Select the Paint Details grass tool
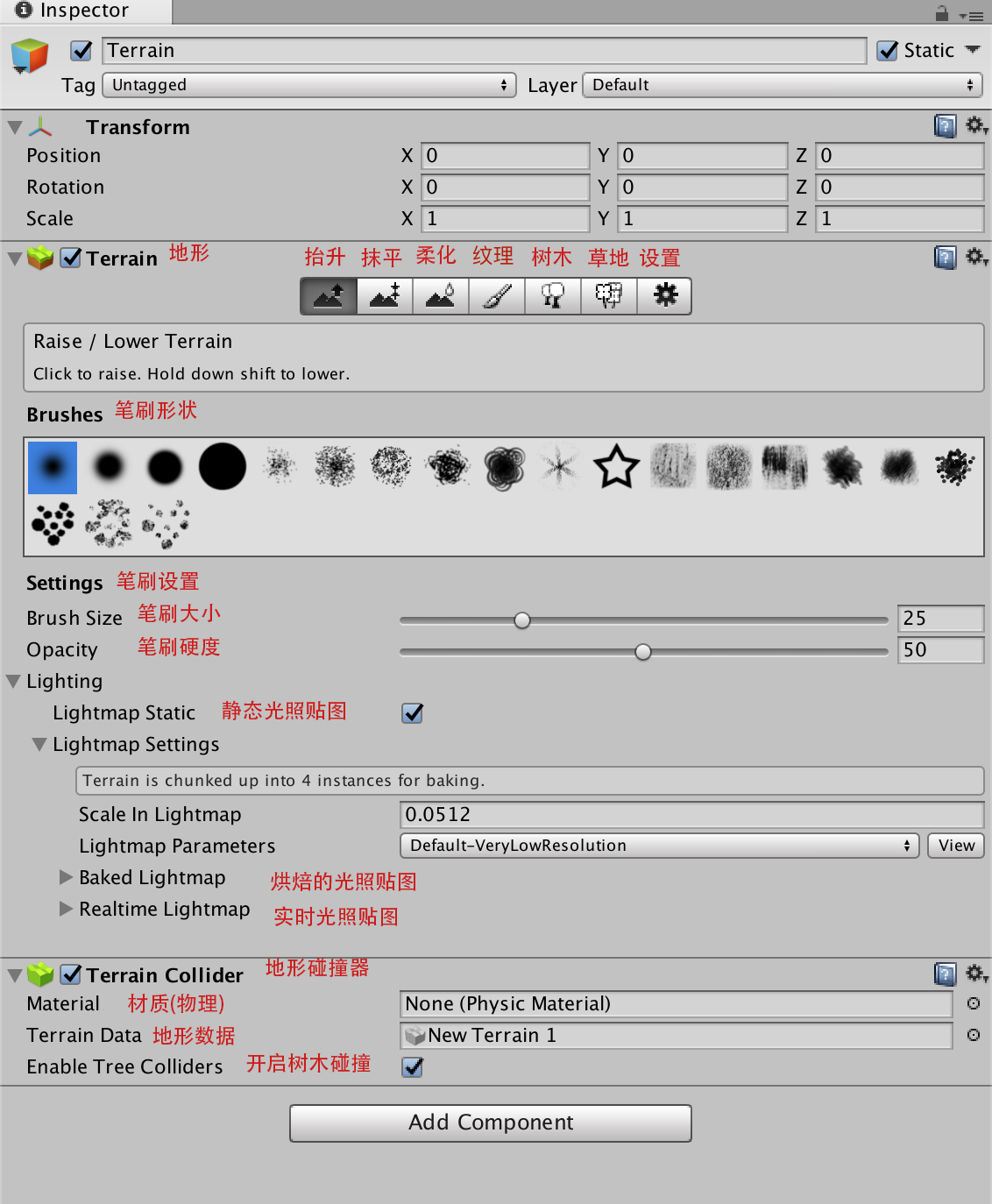Viewport: 992px width, 1204px height. point(609,296)
